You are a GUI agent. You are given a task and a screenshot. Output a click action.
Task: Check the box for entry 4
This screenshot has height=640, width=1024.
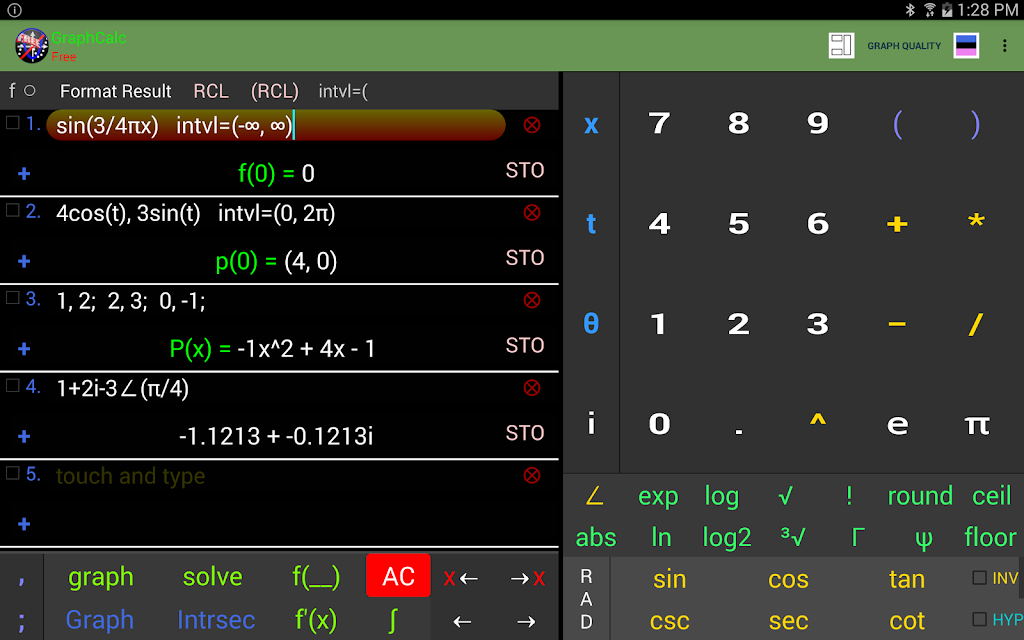[12, 385]
